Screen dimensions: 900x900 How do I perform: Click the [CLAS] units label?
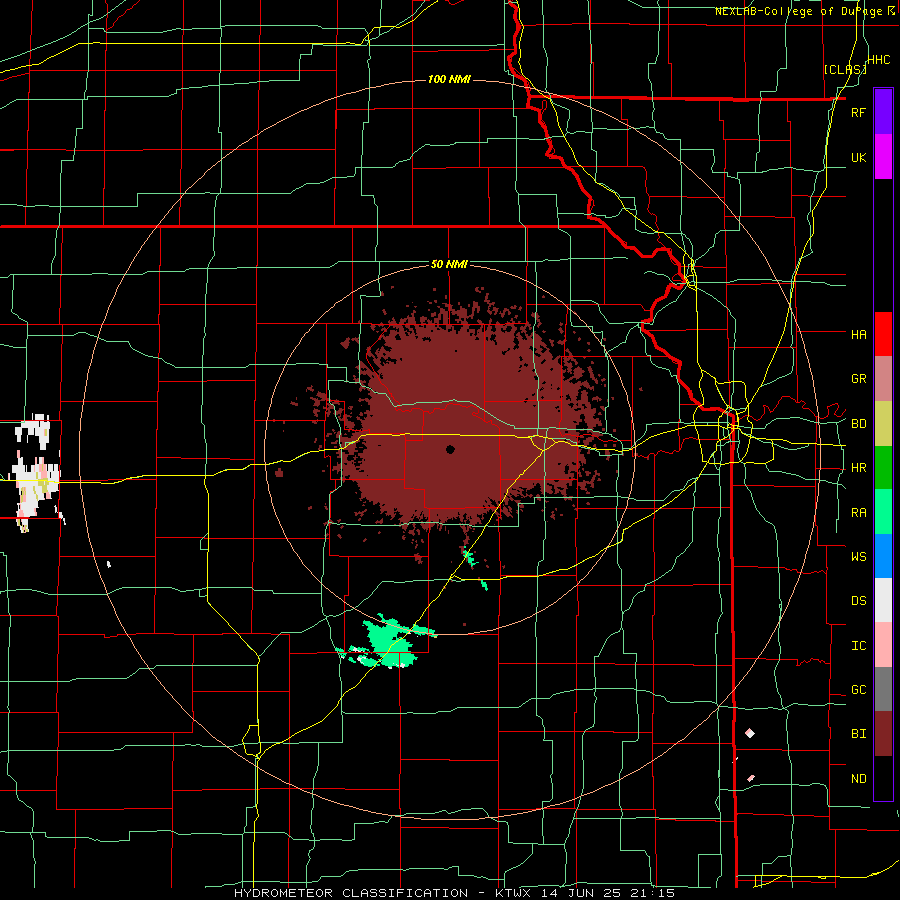click(844, 69)
